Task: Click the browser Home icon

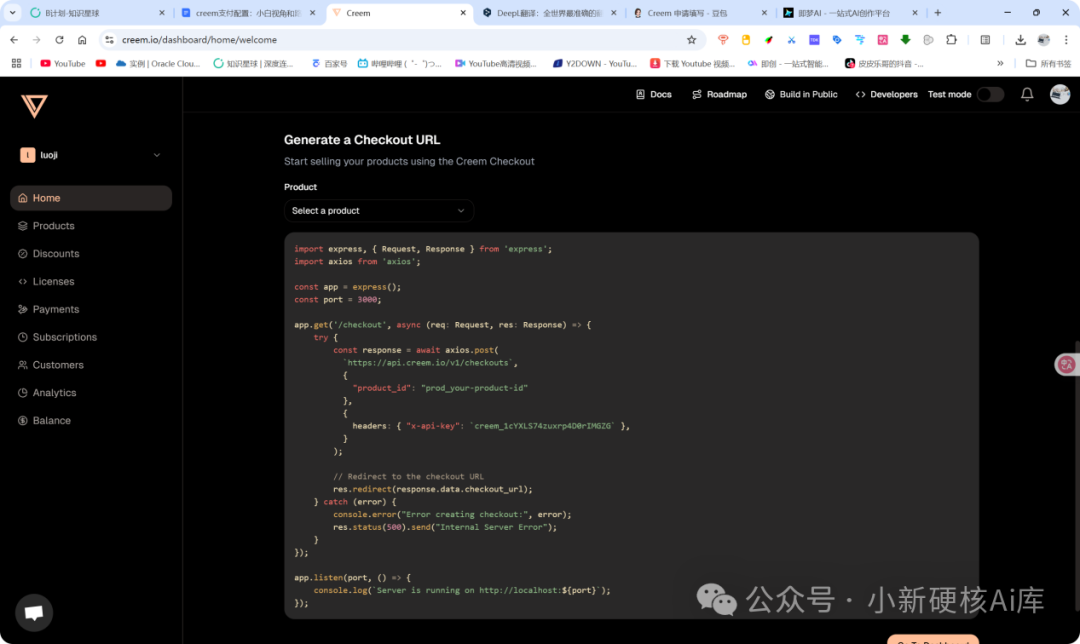Action: click(82, 40)
